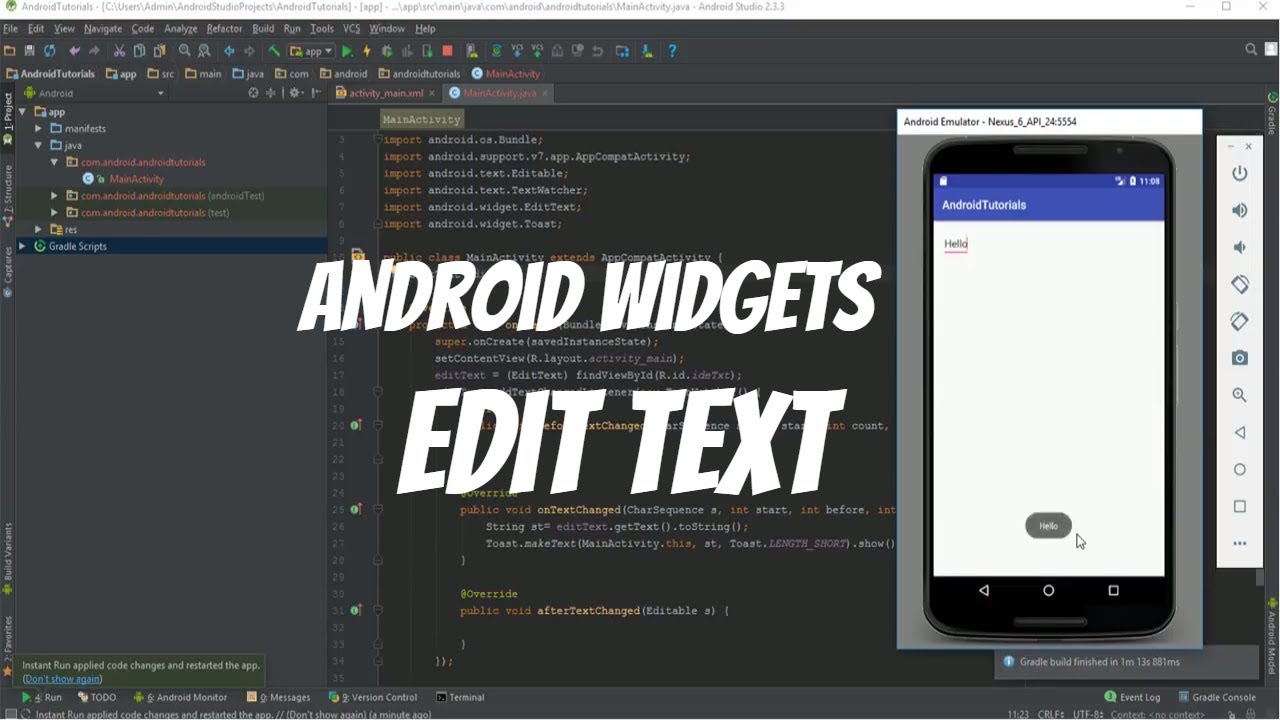
Task: Close the activity_main.xml tab
Action: (432, 94)
